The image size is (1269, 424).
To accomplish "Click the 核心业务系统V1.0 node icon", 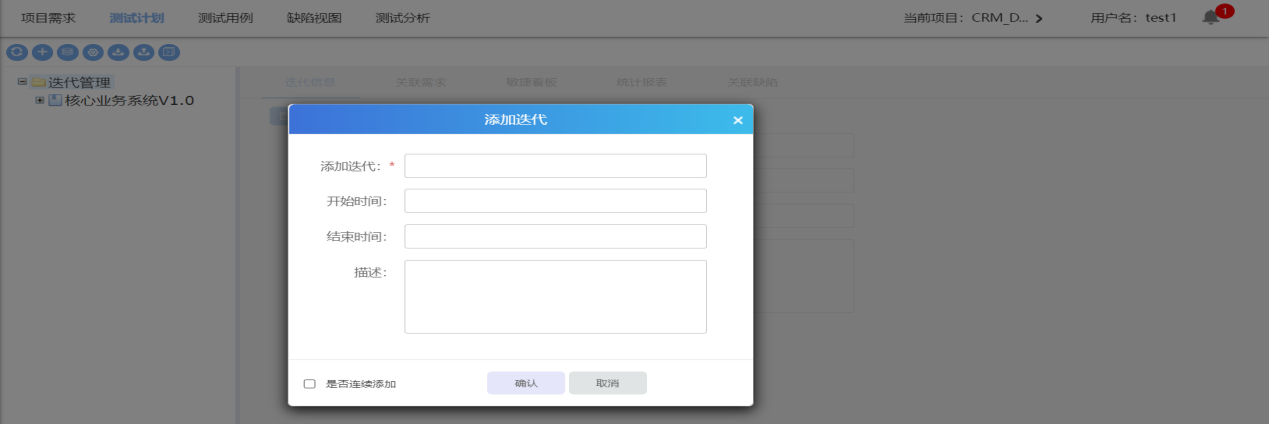I will [x=55, y=100].
